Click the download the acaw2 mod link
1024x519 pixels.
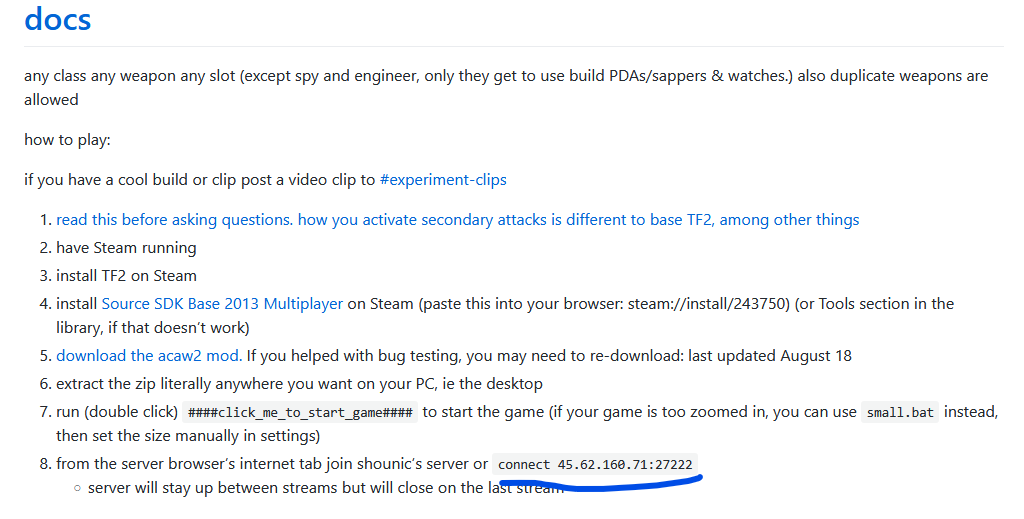[x=149, y=356]
